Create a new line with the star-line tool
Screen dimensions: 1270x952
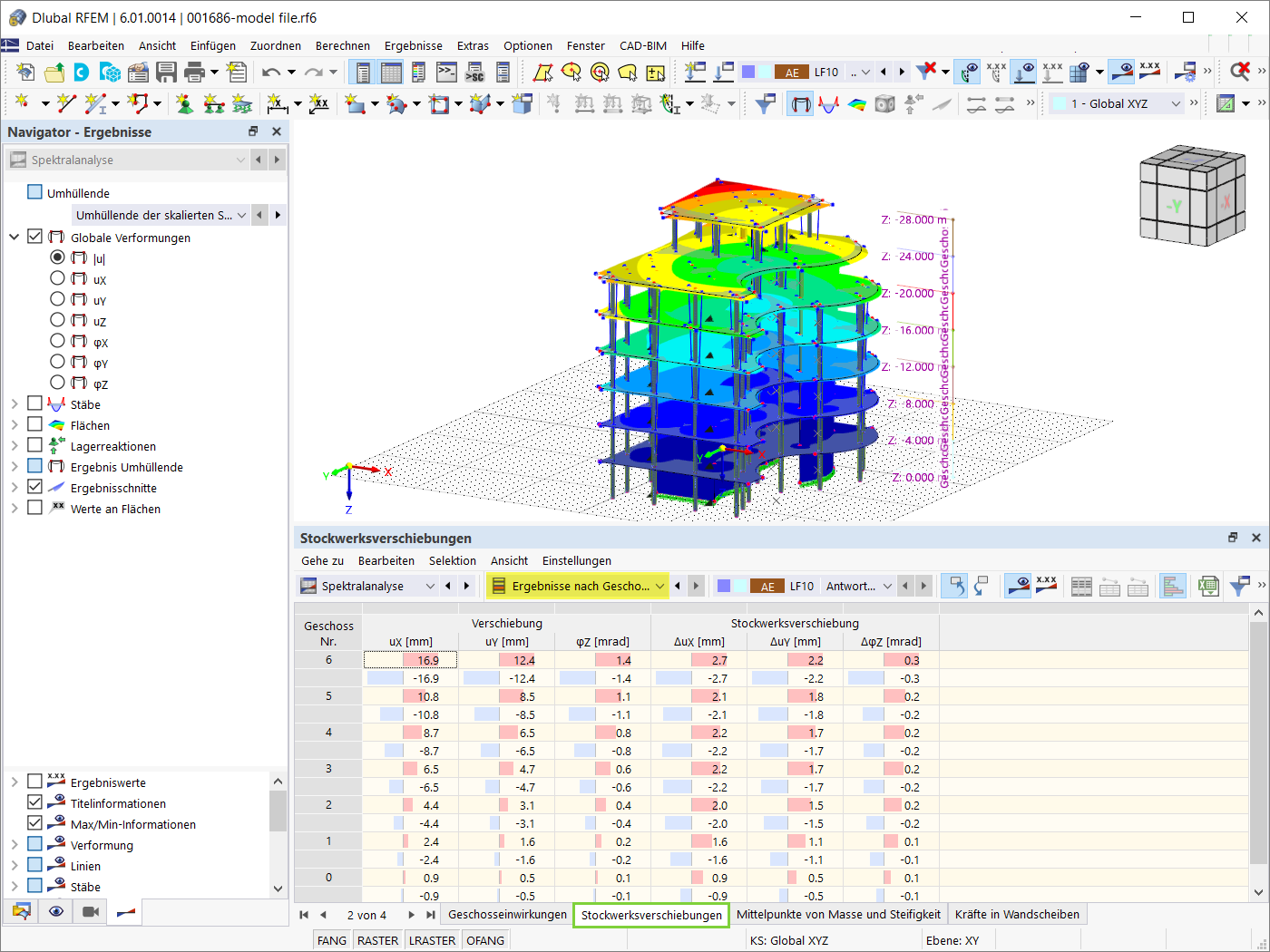pyautogui.click(x=65, y=104)
